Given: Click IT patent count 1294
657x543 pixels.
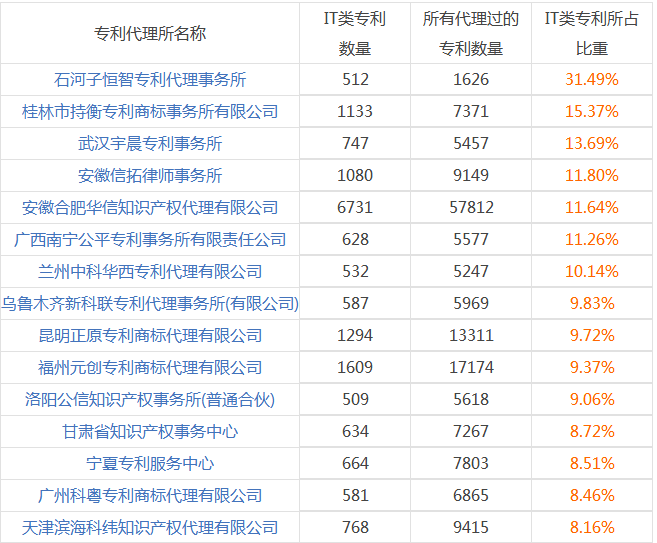Looking at the screenshot, I should [x=355, y=335].
